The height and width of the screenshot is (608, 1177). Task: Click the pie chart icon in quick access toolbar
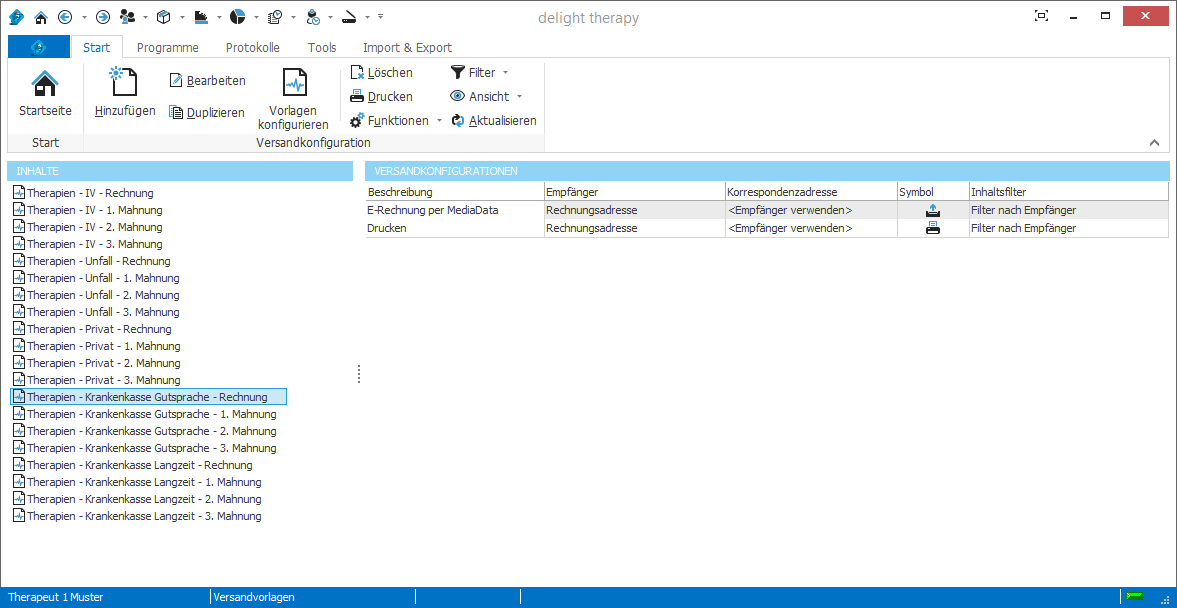[237, 17]
